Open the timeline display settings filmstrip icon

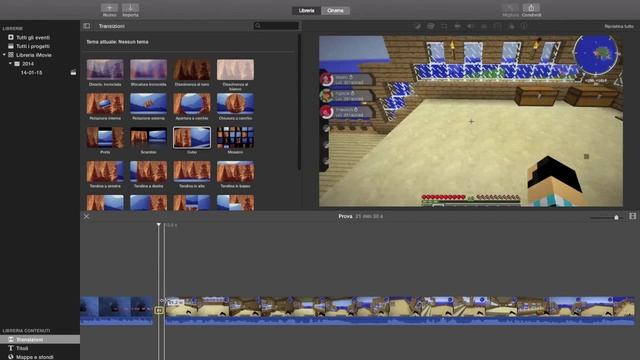click(632, 216)
